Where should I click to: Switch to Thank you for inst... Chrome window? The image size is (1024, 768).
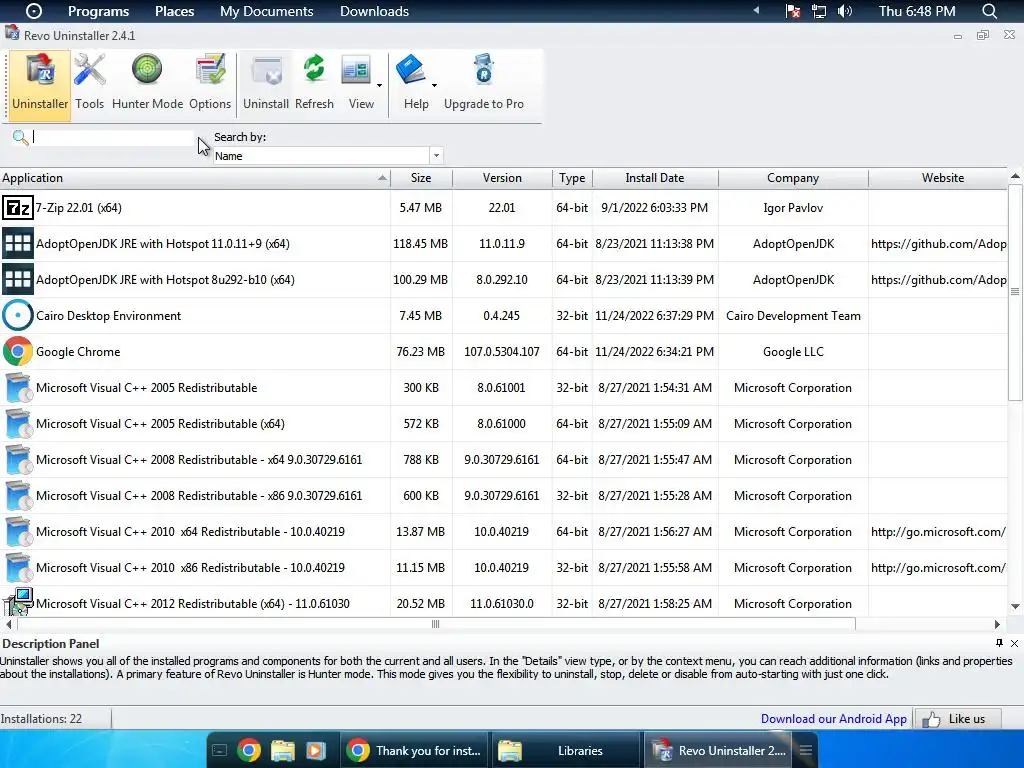point(415,750)
